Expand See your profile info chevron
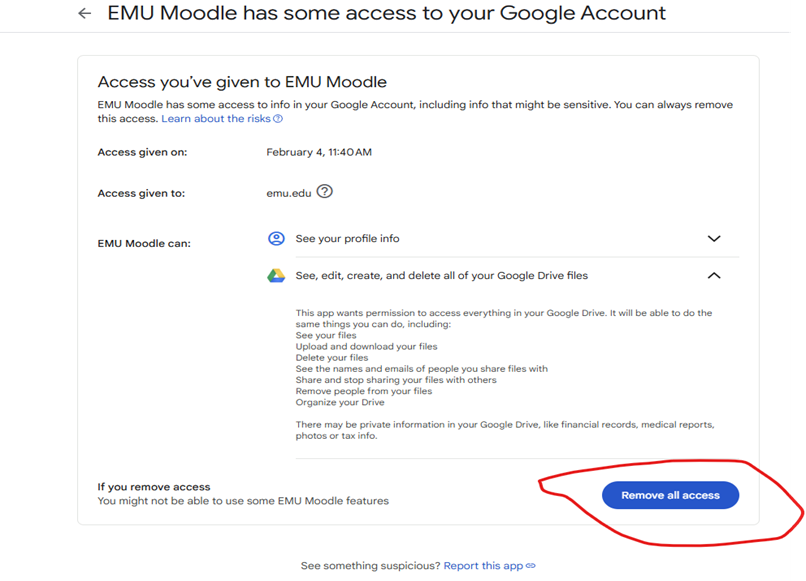The height and width of the screenshot is (581, 806). [714, 239]
